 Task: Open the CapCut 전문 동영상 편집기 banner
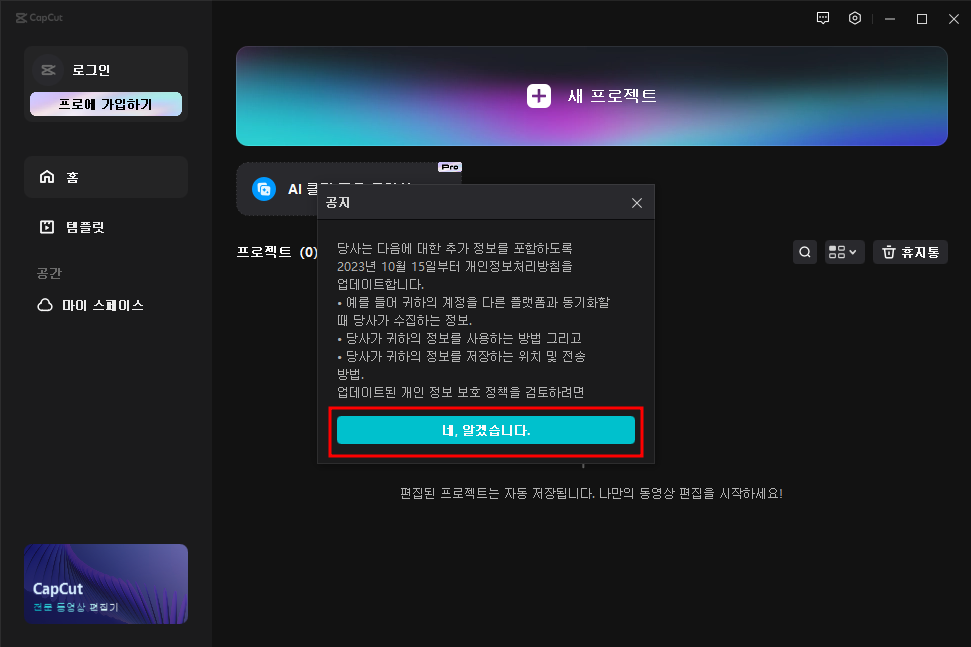click(x=105, y=584)
